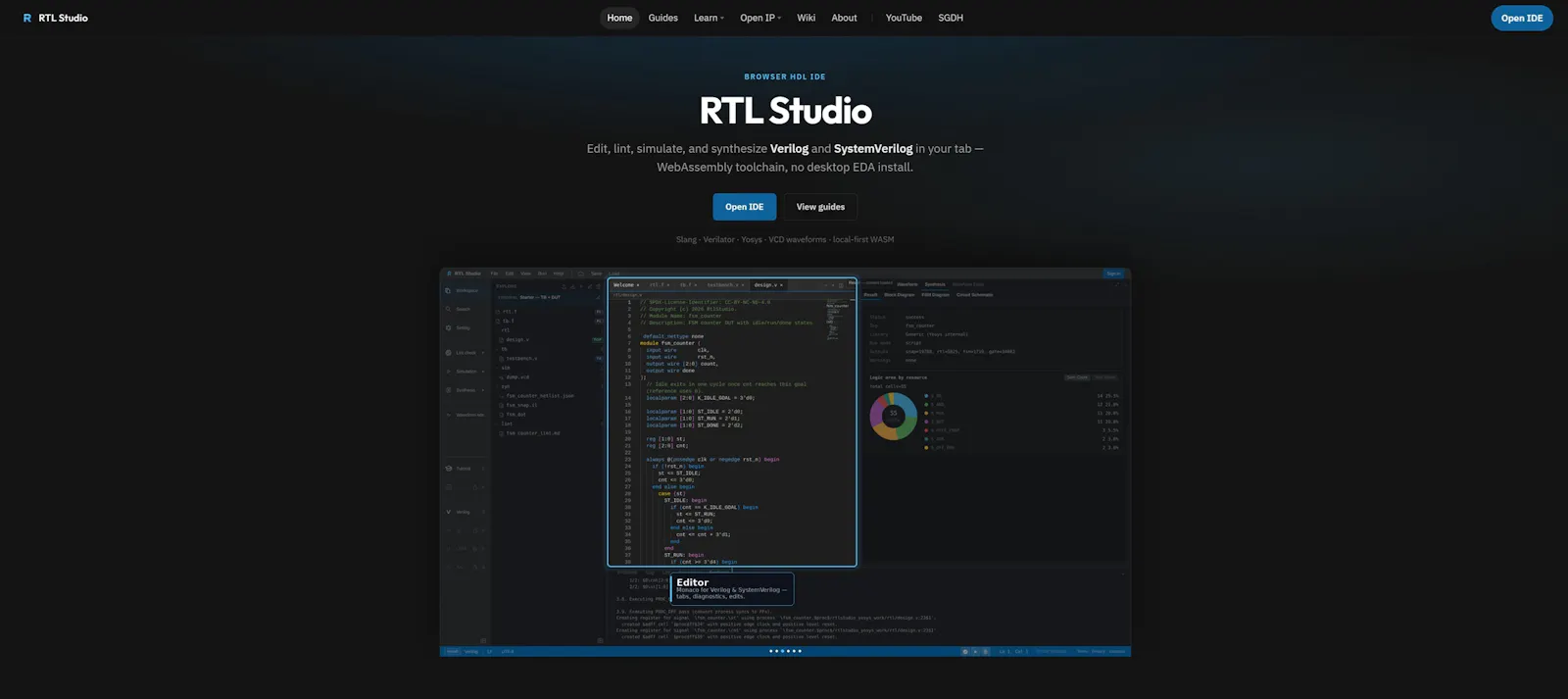Click the last carousel dot indicator
The height and width of the screenshot is (699, 1568).
click(800, 651)
